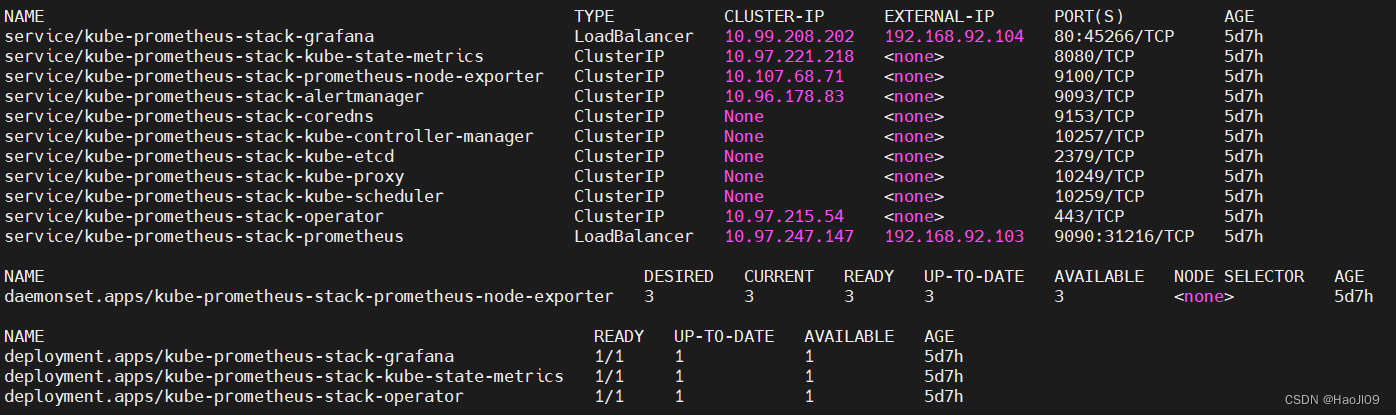1396x415 pixels.
Task: Select the EXTERNAL-IP column header
Action: 939,16
